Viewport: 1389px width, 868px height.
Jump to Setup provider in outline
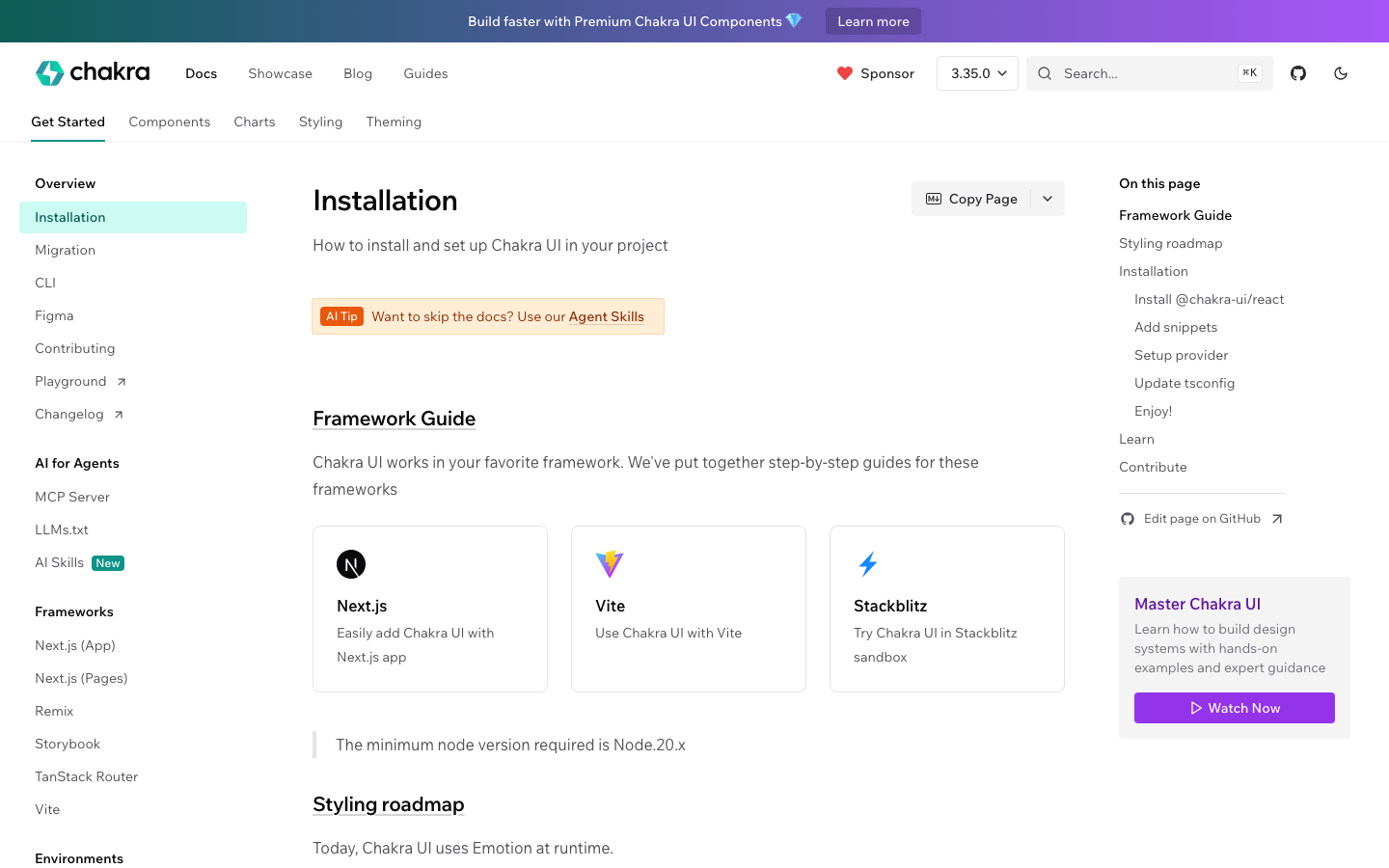1181,355
